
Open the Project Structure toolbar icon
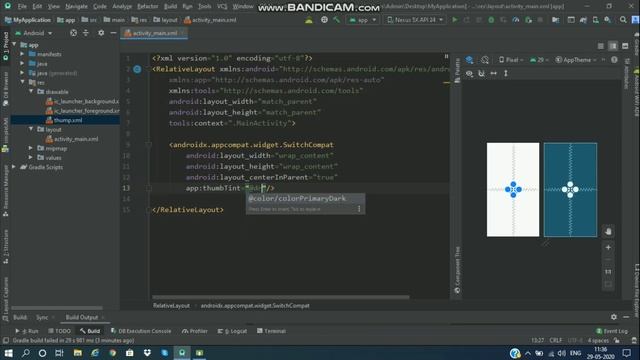point(556,20)
